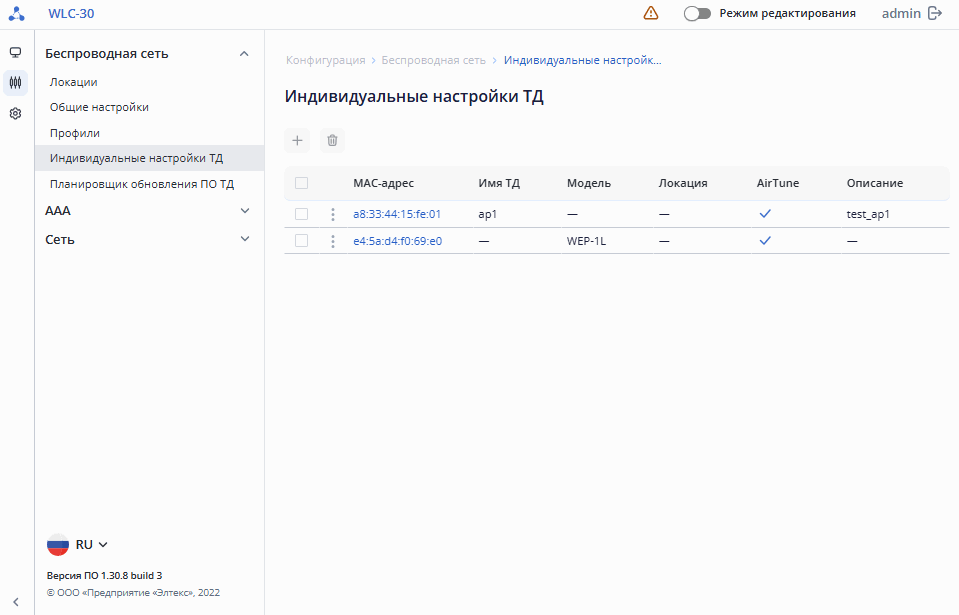
Task: Expand the AAA section
Action: [245, 211]
